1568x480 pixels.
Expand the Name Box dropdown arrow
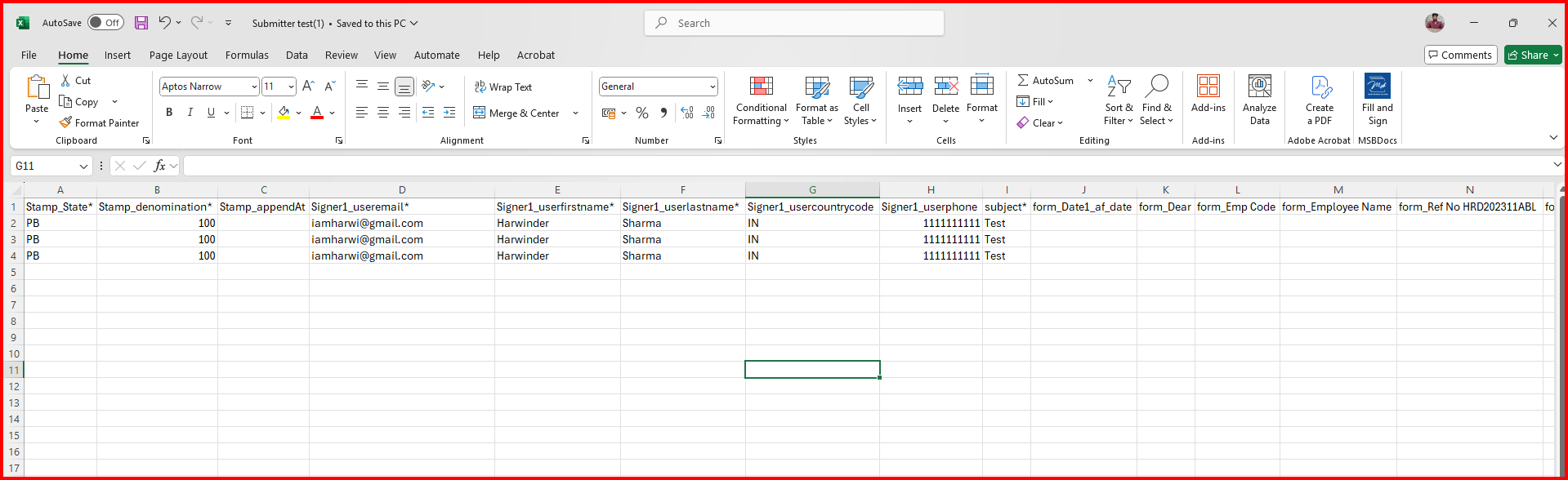click(83, 167)
